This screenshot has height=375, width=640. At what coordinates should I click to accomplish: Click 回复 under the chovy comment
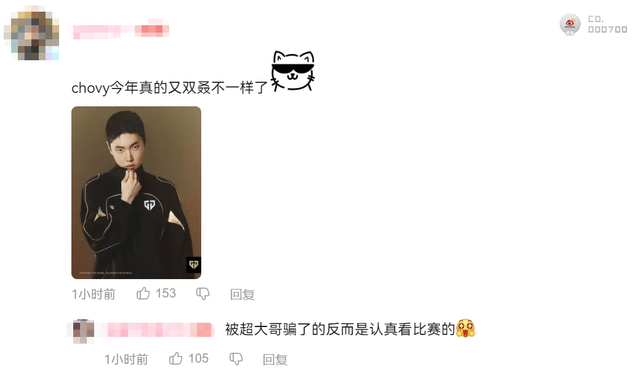tap(242, 294)
